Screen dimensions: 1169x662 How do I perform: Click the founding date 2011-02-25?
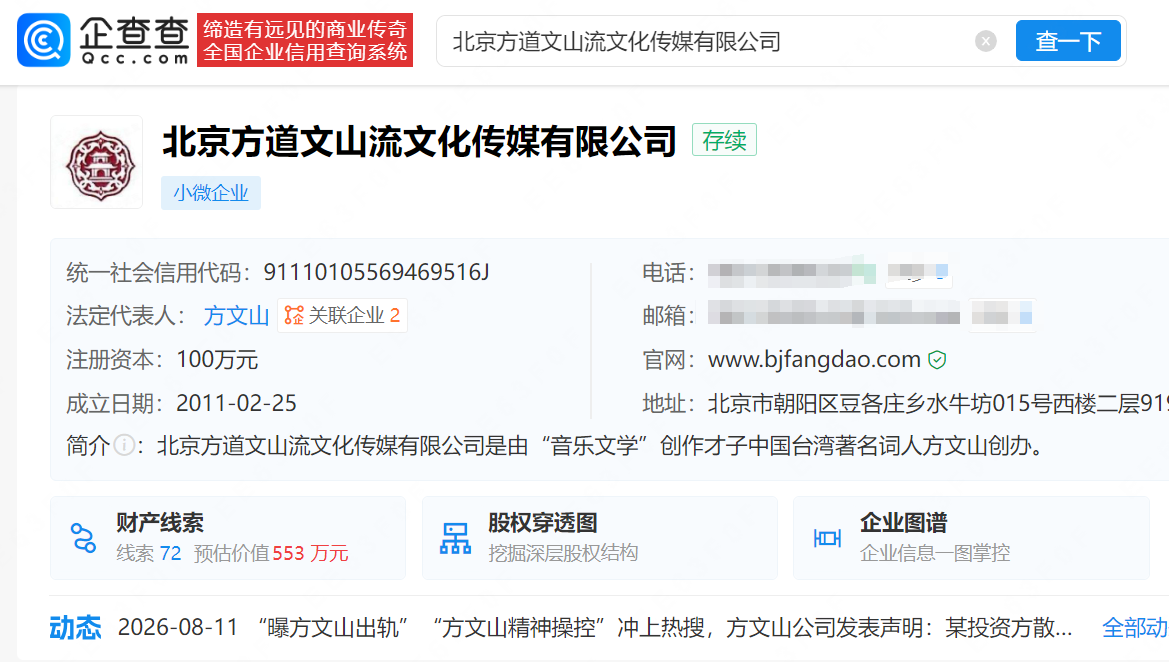click(x=236, y=403)
